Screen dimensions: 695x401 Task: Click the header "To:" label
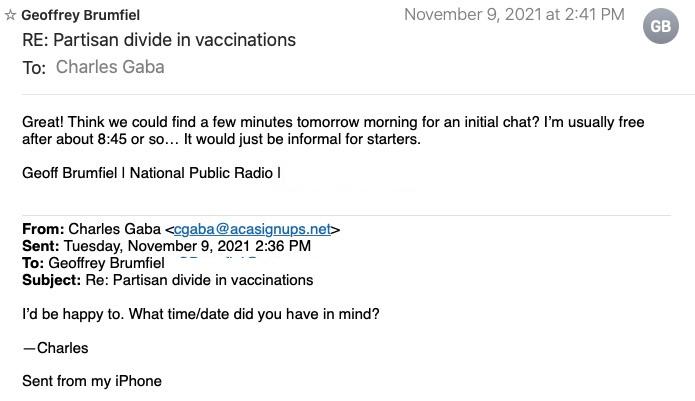coord(34,68)
